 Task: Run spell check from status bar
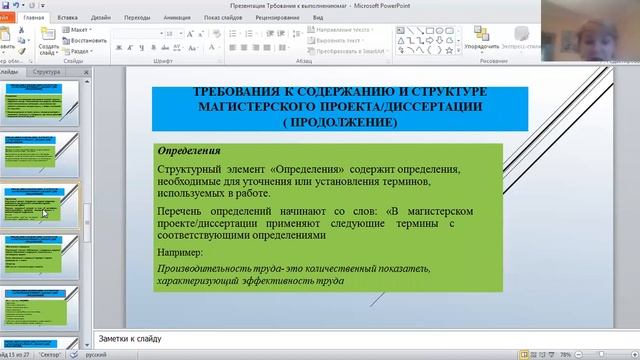click(x=74, y=355)
